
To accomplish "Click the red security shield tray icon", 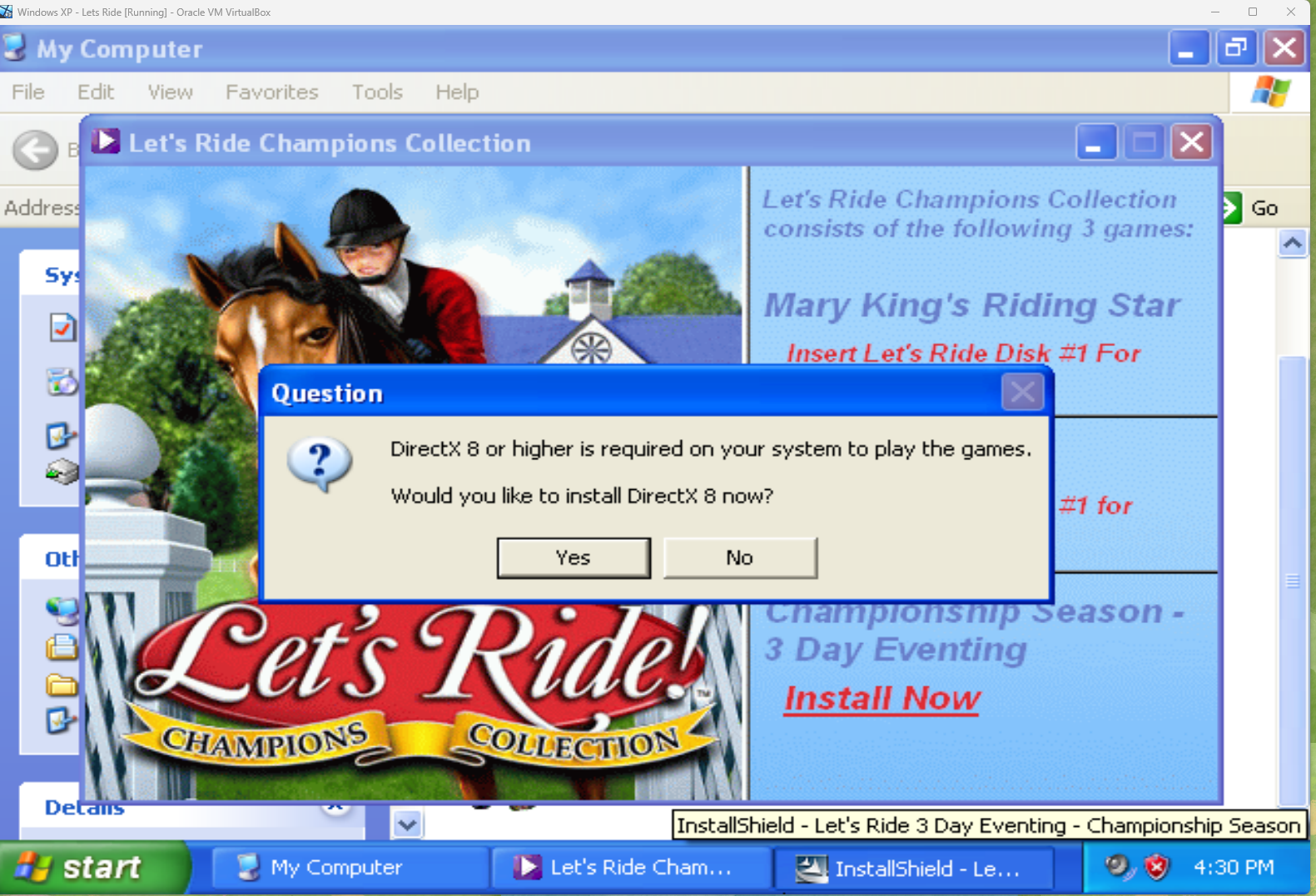I will click(x=1157, y=868).
